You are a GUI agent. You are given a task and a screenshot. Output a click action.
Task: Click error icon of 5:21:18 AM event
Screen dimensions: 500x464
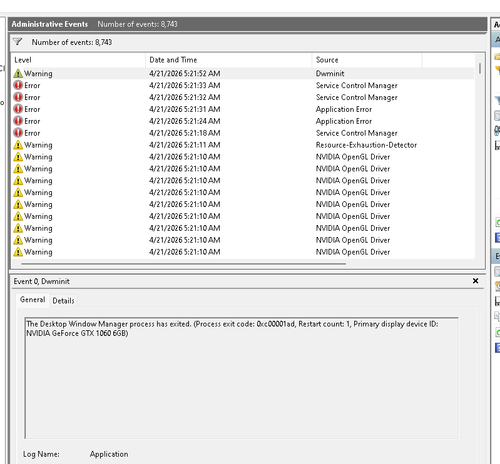tap(18, 133)
